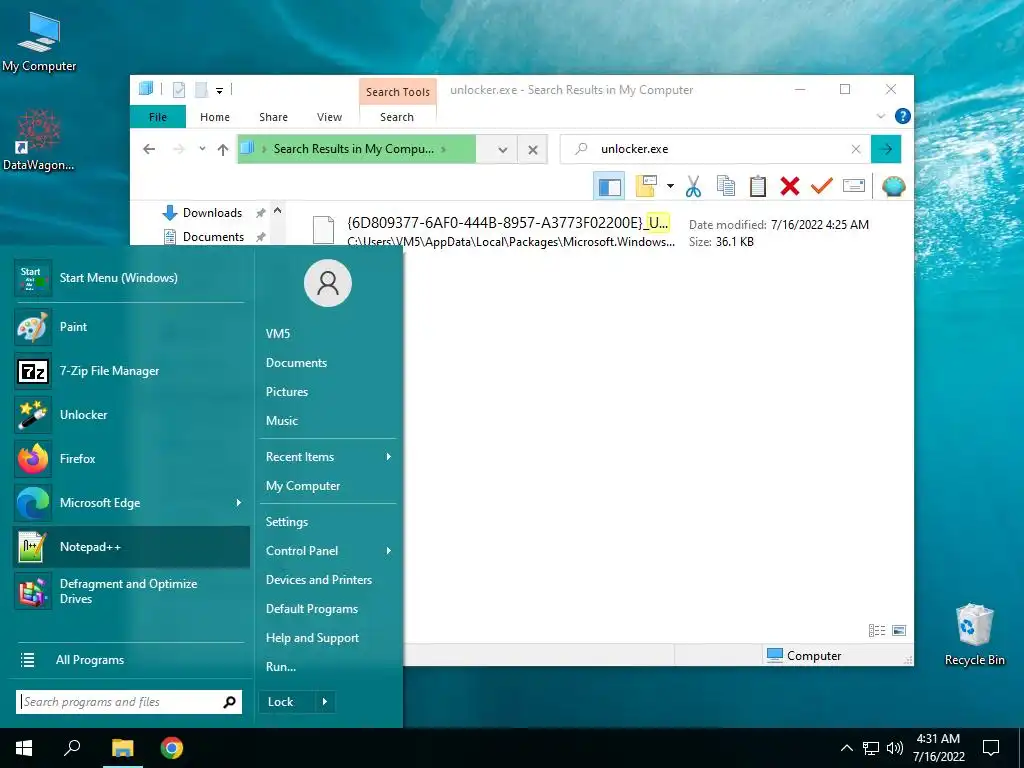This screenshot has height=768, width=1024.
Task: Select Documents in the navigation pane
Action: pos(213,236)
